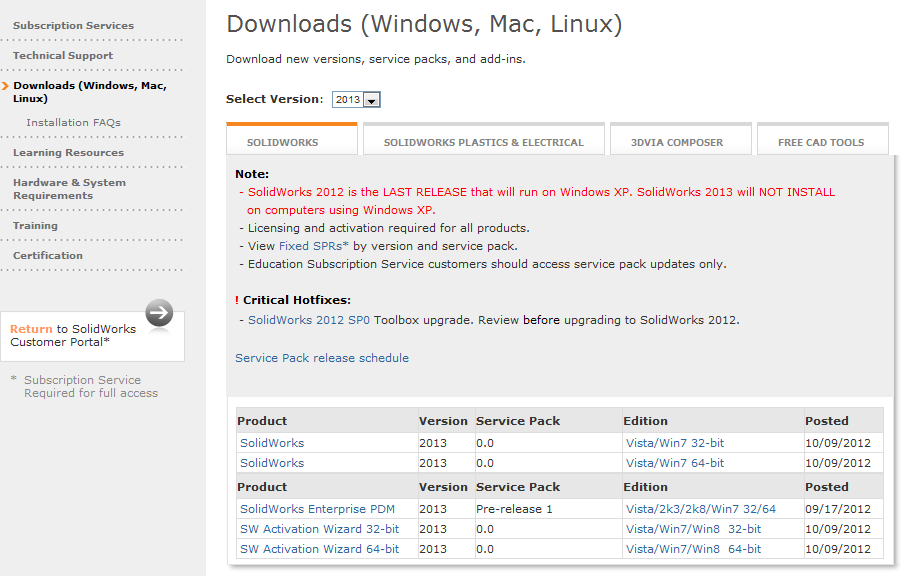Click the Select Version label

point(275,99)
